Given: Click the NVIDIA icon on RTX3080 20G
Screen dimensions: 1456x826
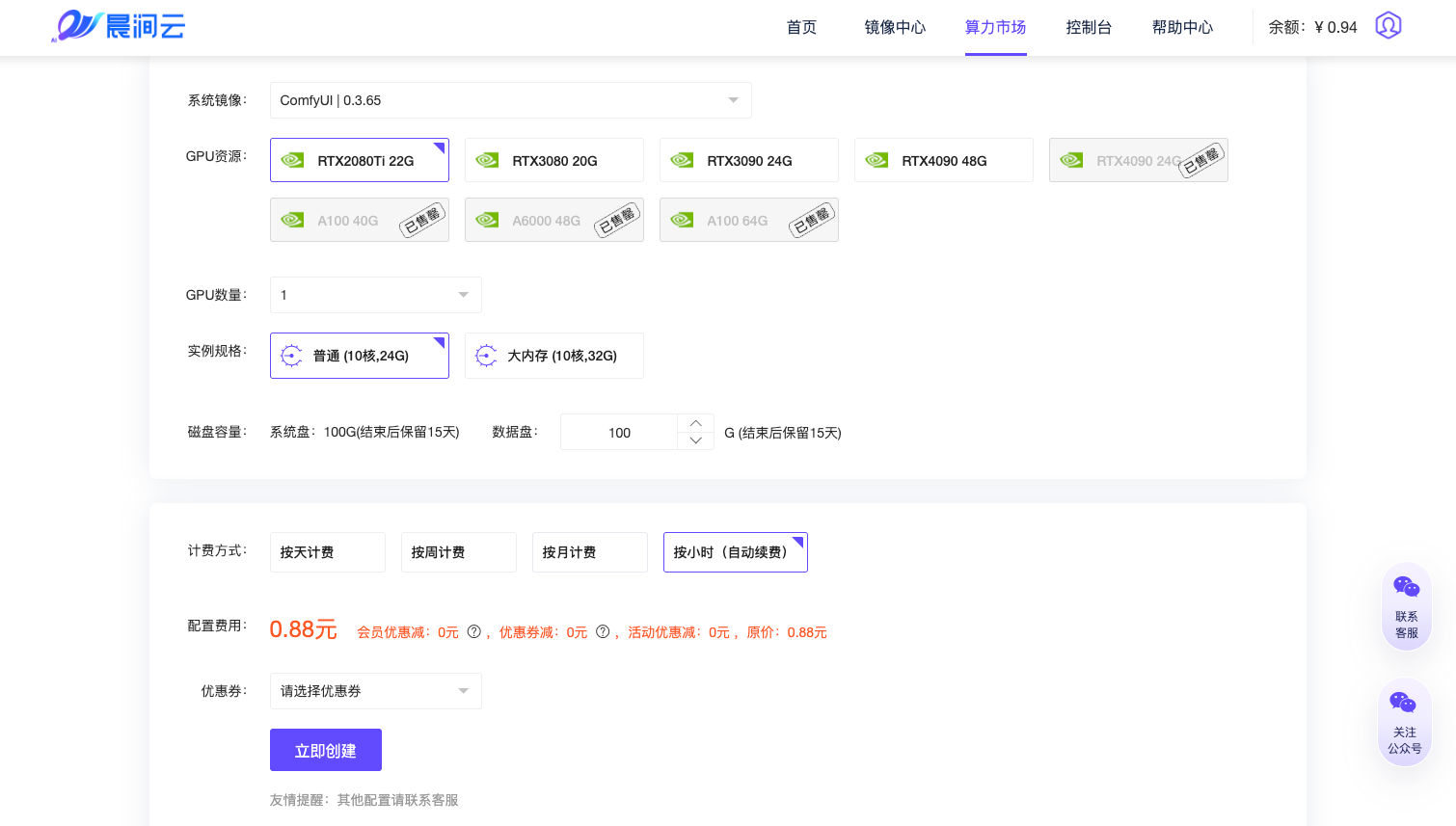Looking at the screenshot, I should (487, 159).
